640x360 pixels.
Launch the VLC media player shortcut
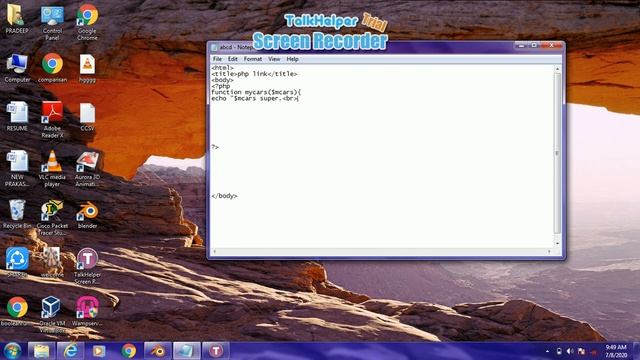coord(52,169)
